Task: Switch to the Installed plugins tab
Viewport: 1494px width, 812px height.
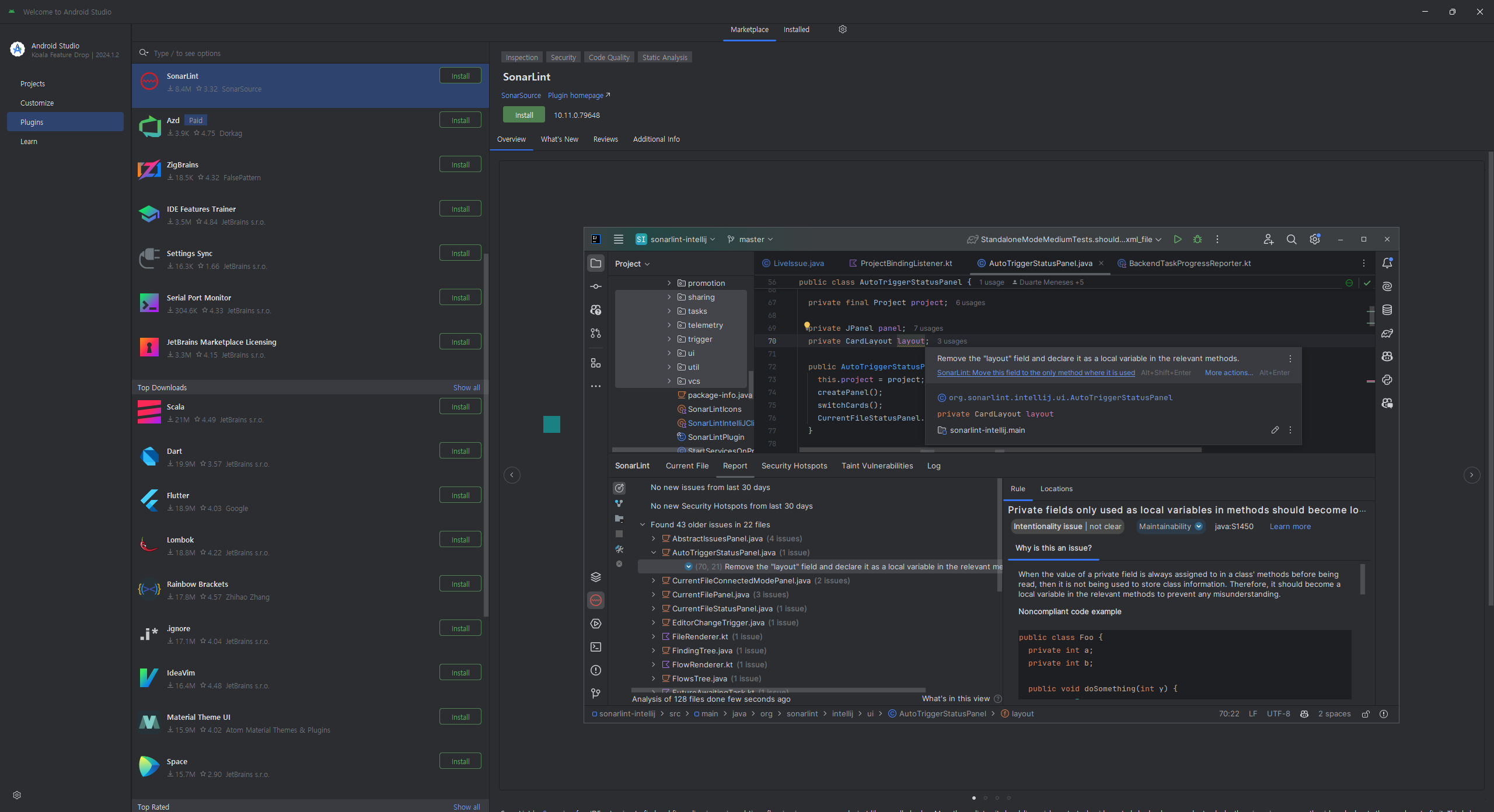Action: pos(797,29)
